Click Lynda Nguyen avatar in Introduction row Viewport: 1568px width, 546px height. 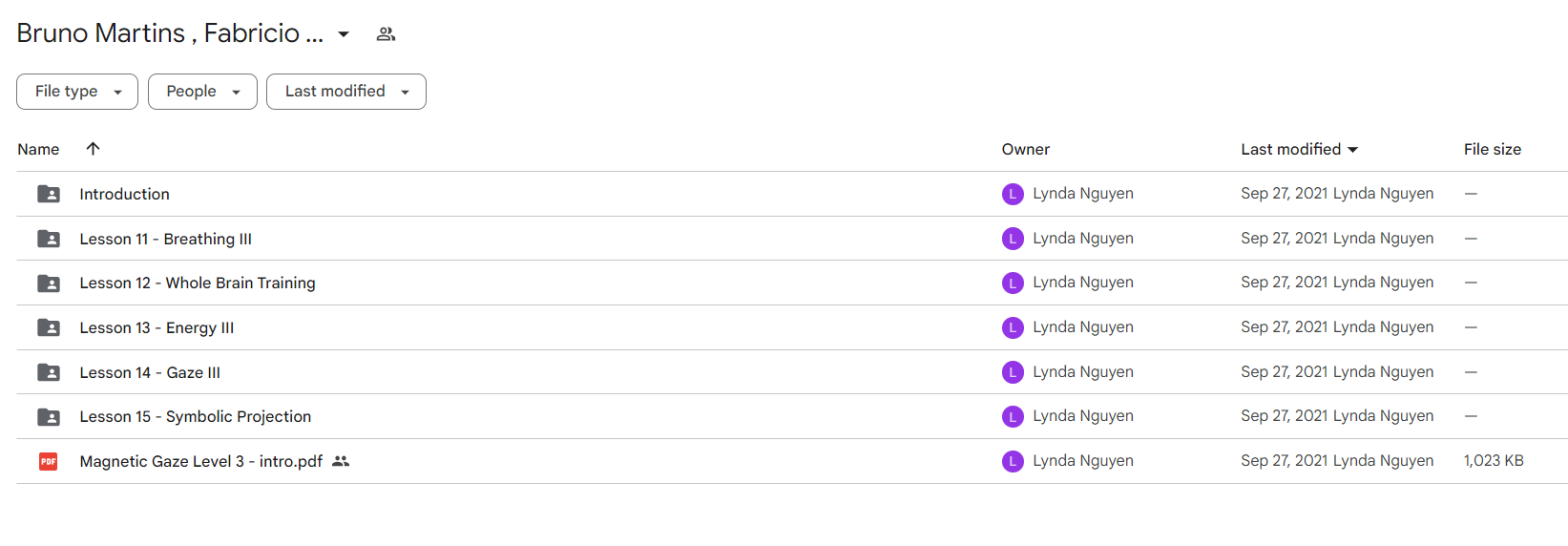coord(1013,194)
